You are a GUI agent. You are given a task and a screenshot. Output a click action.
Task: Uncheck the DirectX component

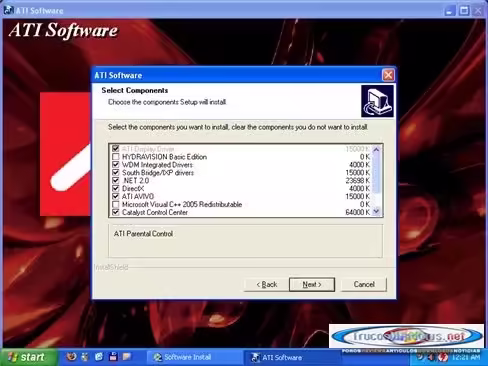coord(116,189)
